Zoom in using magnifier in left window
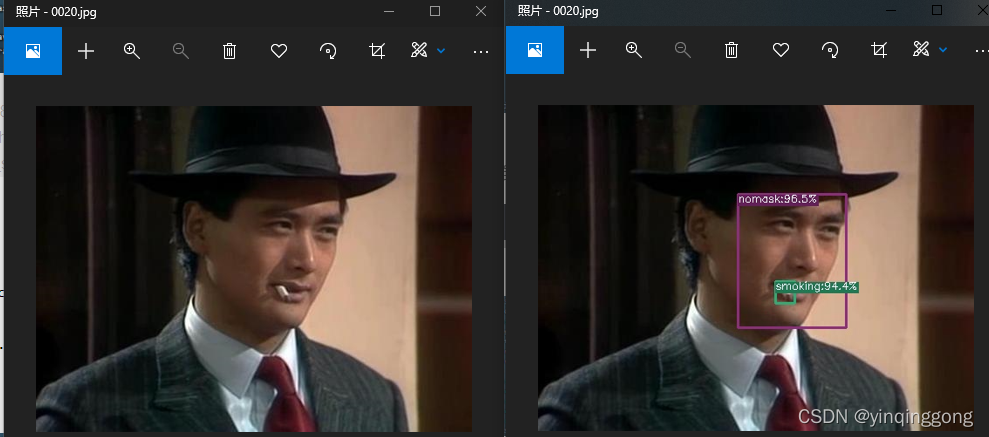Image resolution: width=989 pixels, height=437 pixels. tap(132, 51)
